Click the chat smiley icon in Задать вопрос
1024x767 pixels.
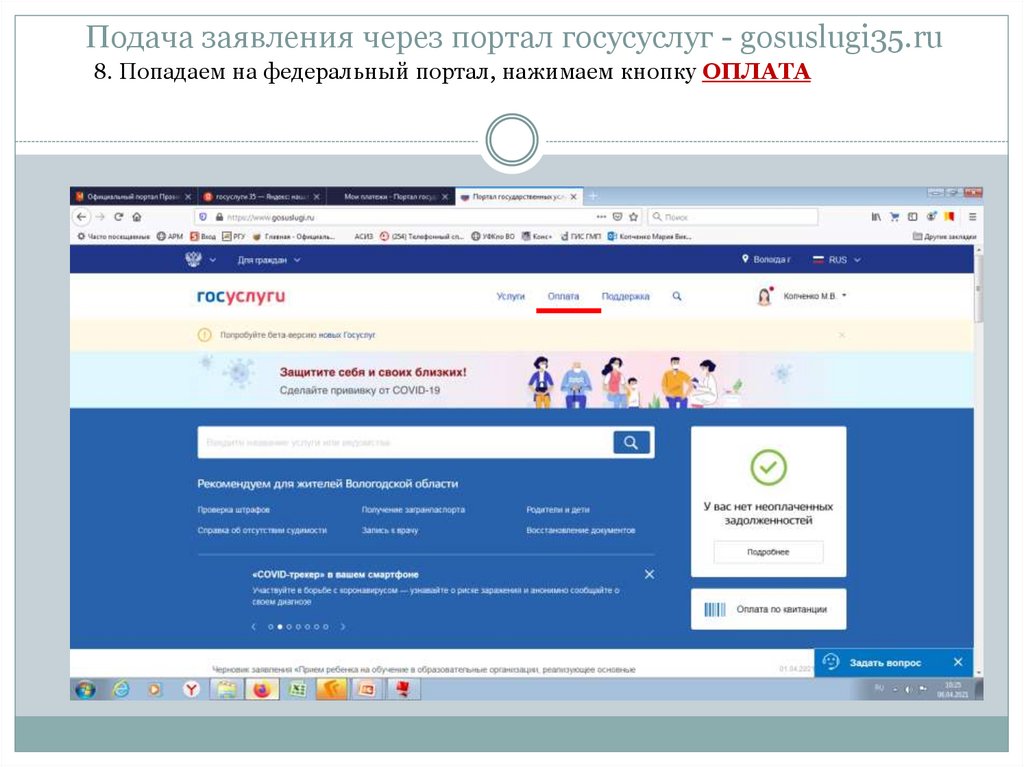[831, 662]
